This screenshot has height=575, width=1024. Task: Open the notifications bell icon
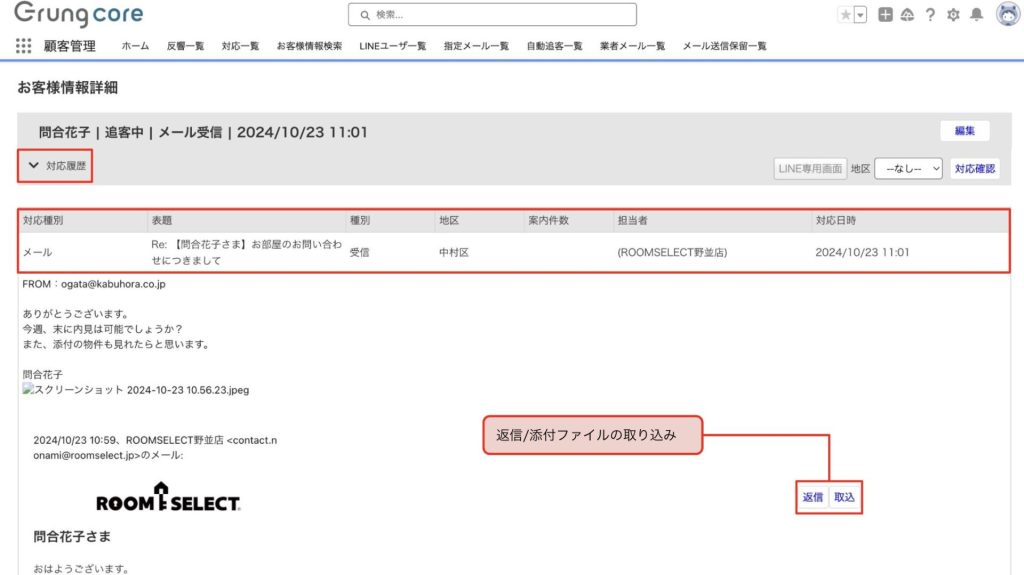pyautogui.click(x=976, y=15)
